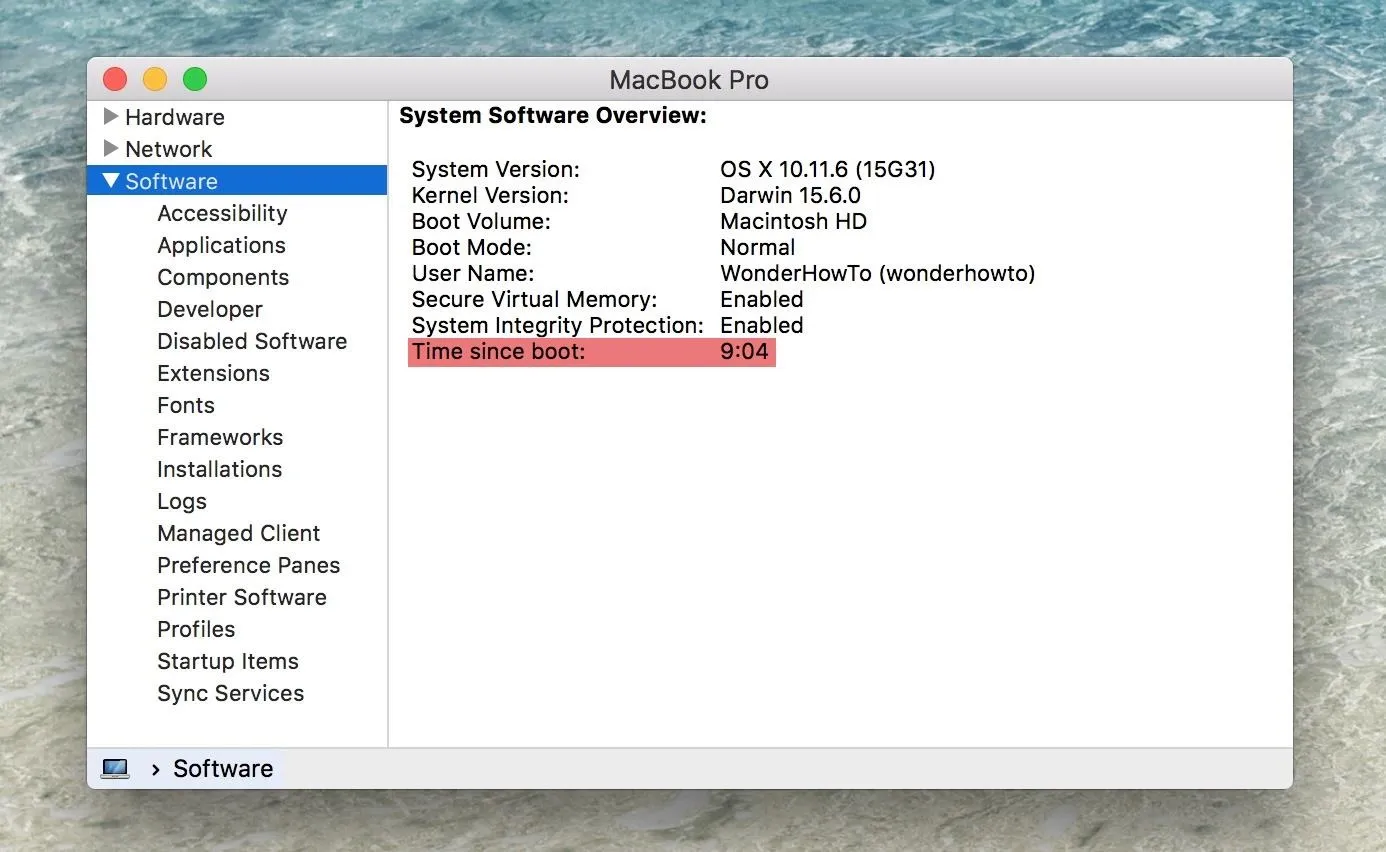Click the User Name label

click(473, 273)
